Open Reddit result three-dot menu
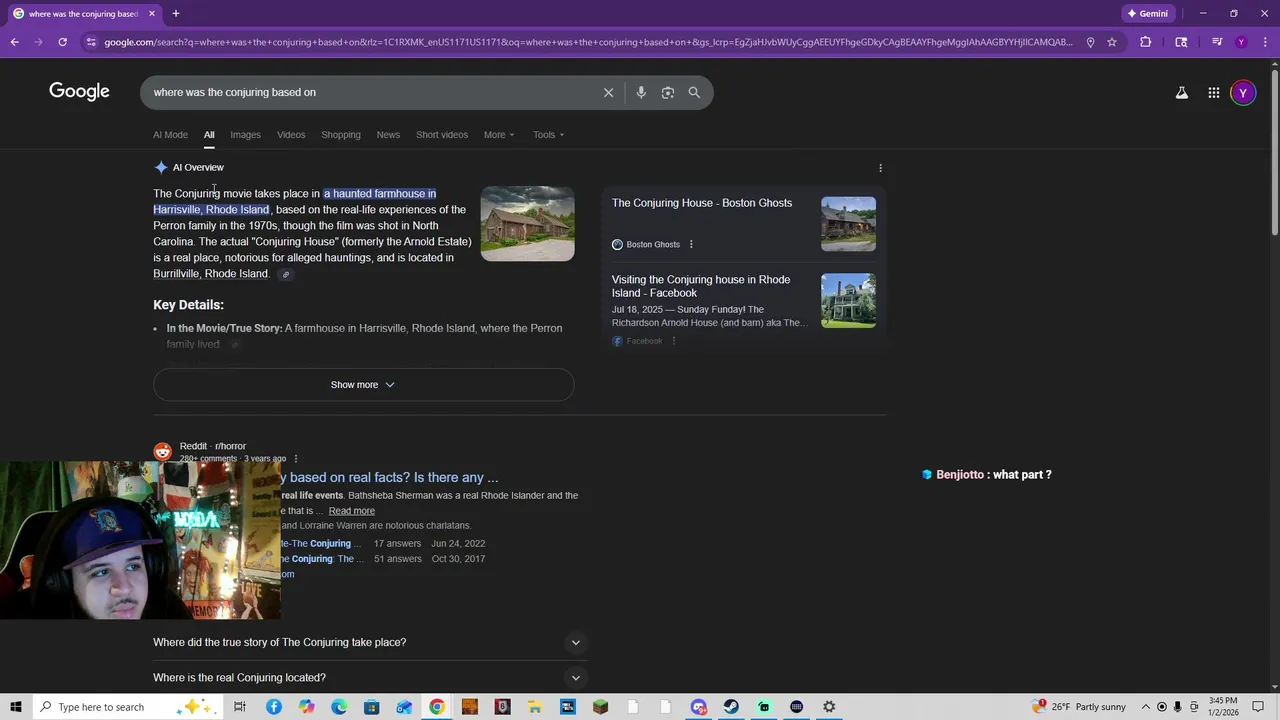 click(x=295, y=459)
